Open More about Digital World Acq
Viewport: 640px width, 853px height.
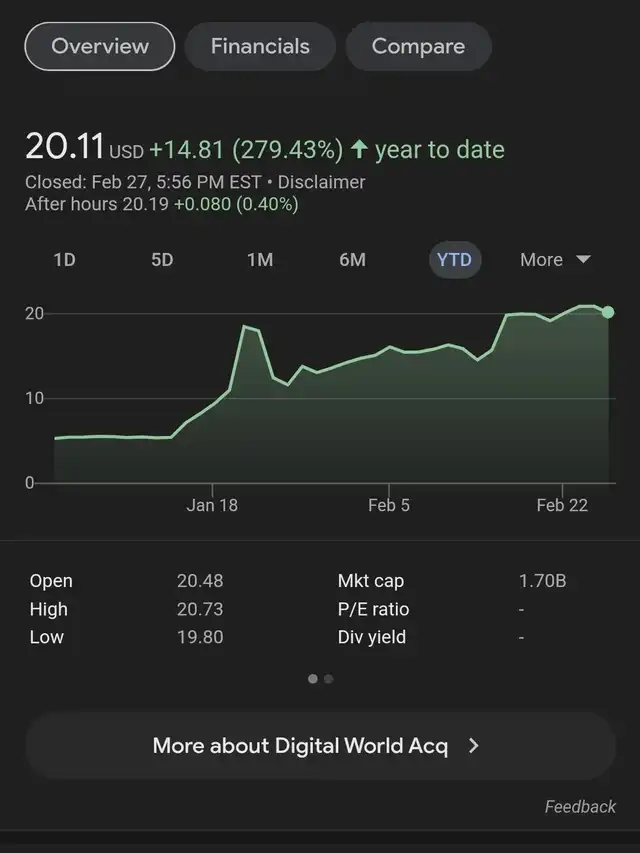300,746
